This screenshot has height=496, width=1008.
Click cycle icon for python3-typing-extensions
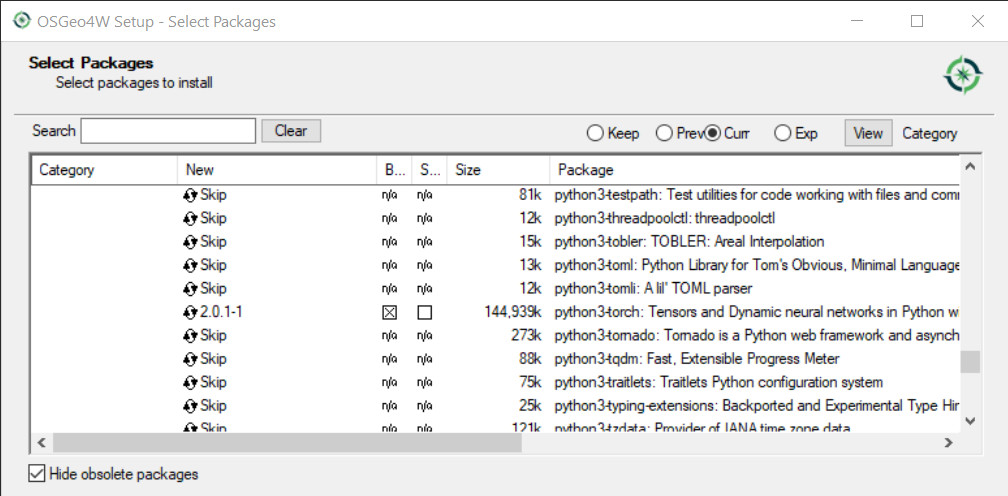[190, 406]
